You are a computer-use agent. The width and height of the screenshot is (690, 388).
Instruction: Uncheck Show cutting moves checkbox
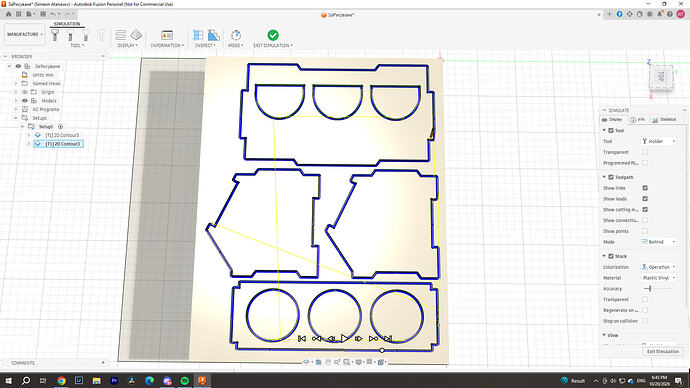tap(645, 209)
